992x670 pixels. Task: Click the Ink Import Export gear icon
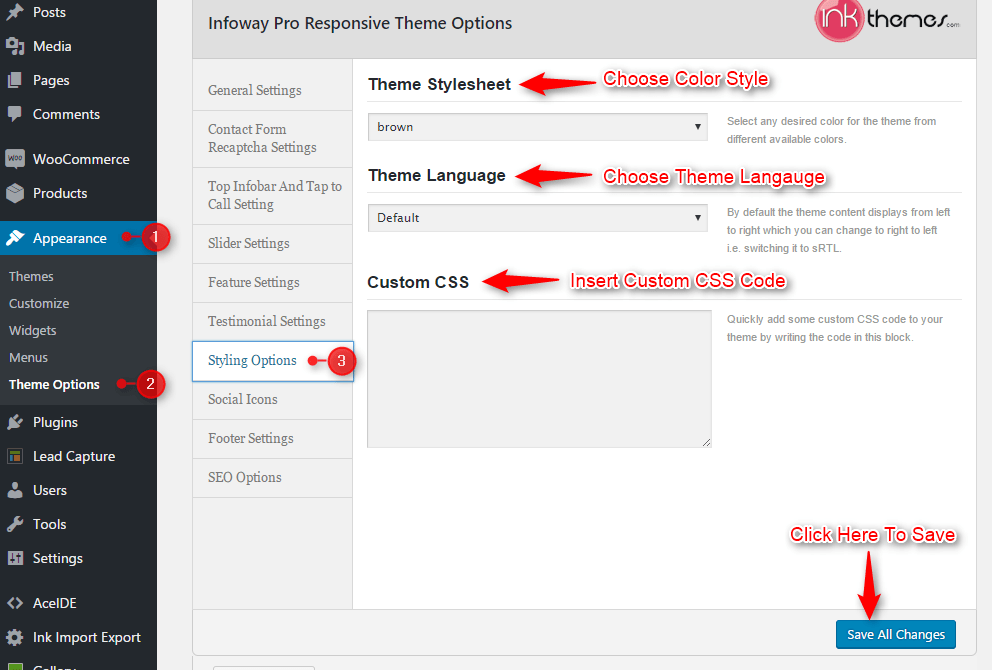tap(15, 637)
